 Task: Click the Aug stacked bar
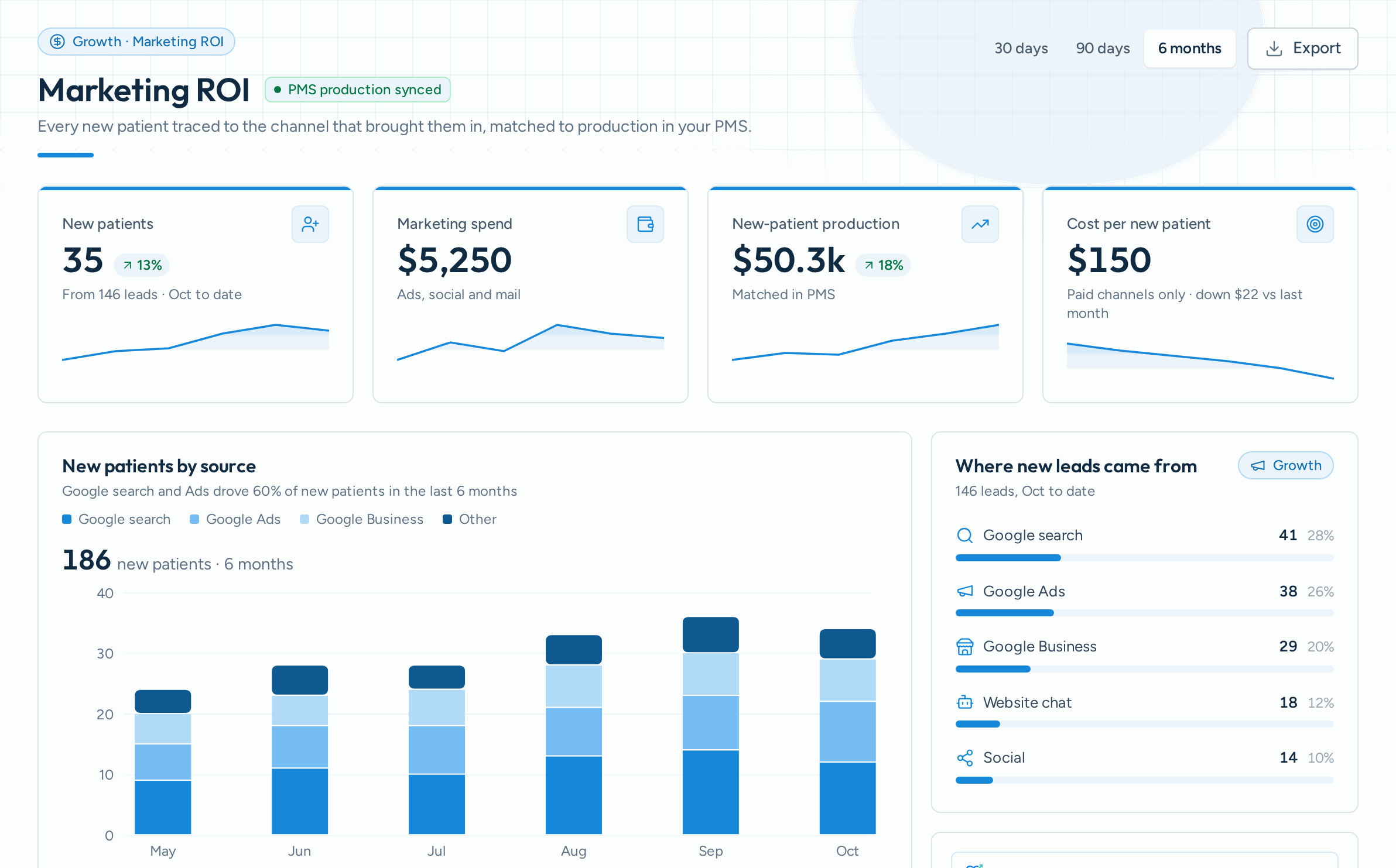coord(573,735)
